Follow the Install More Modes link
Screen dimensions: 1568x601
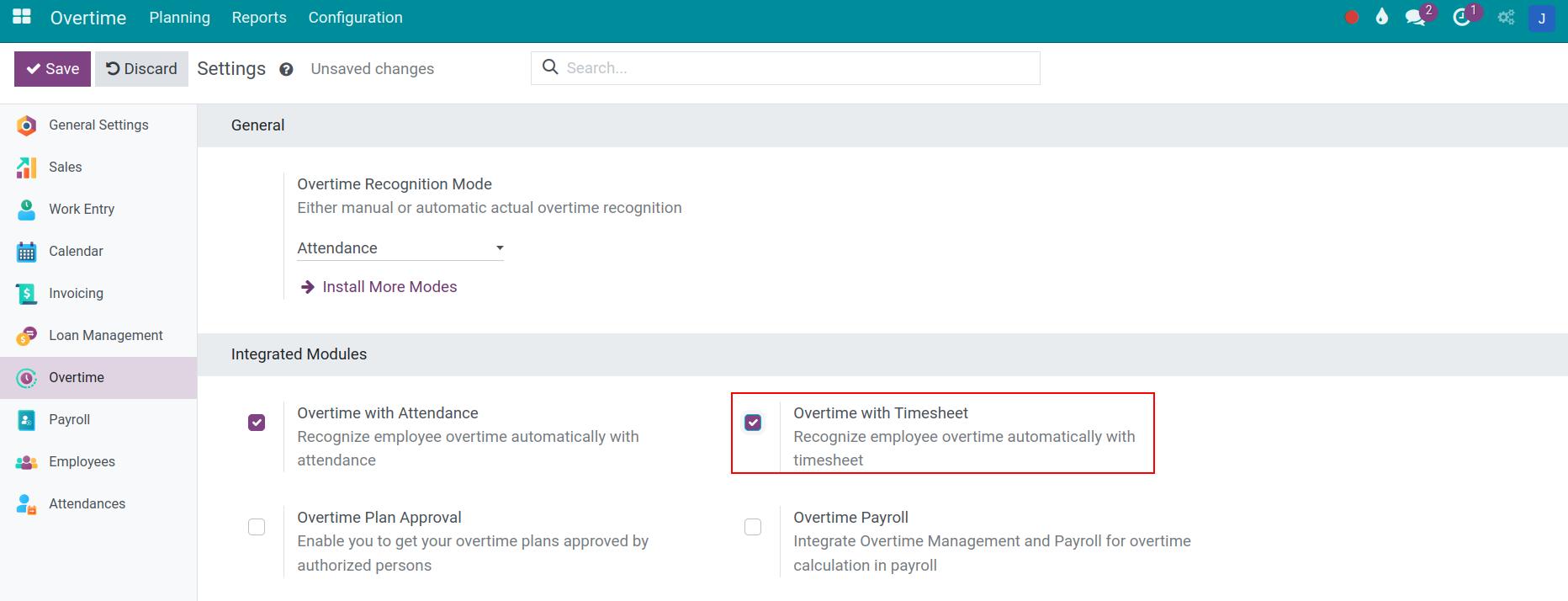pos(389,287)
